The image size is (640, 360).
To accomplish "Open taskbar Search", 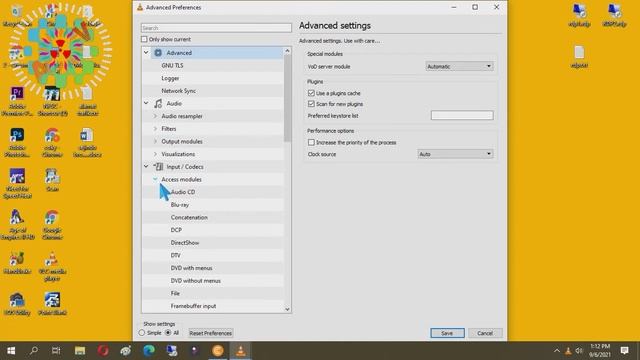I will tap(34, 351).
